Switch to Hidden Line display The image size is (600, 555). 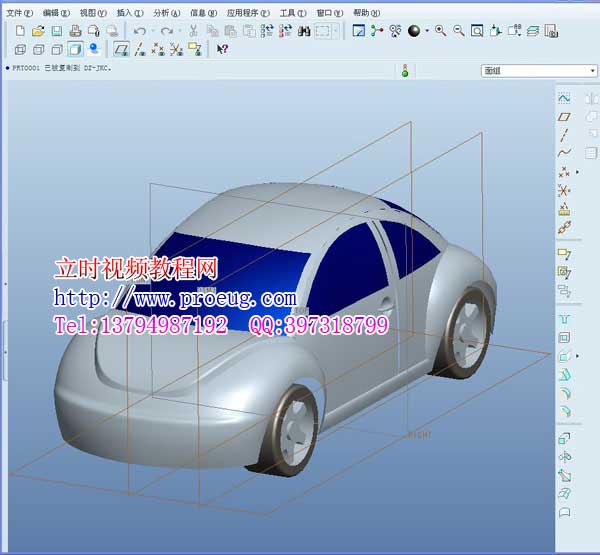click(39, 49)
